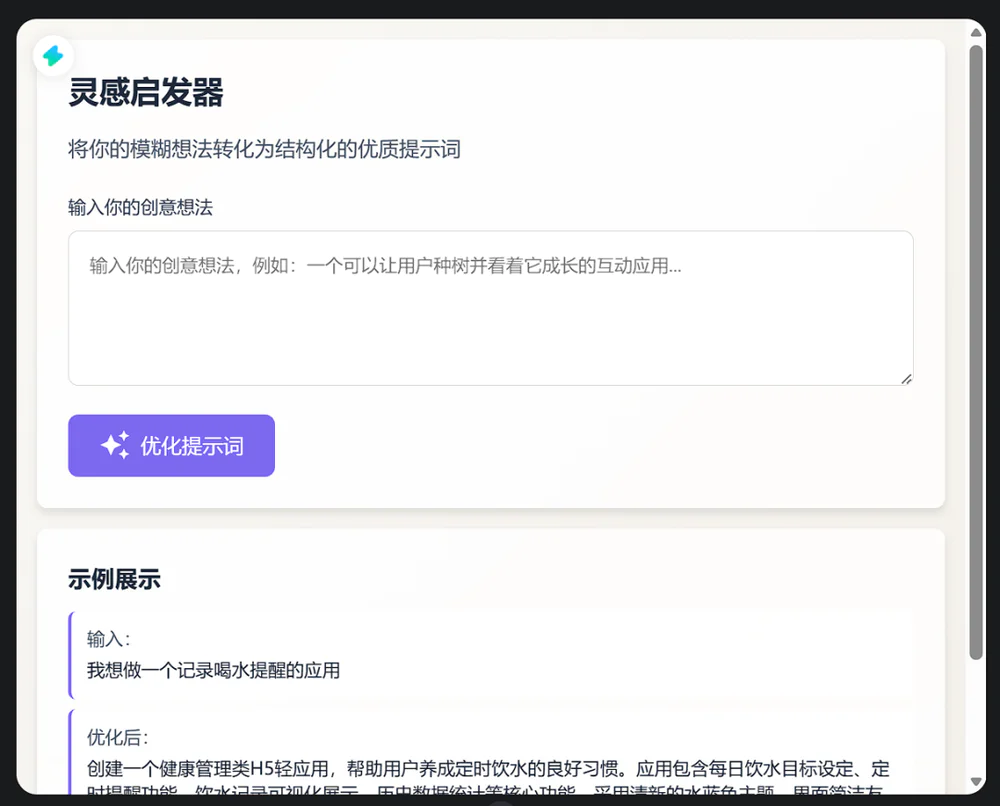
Task: Click the 优化提示词 button
Action: point(171,445)
